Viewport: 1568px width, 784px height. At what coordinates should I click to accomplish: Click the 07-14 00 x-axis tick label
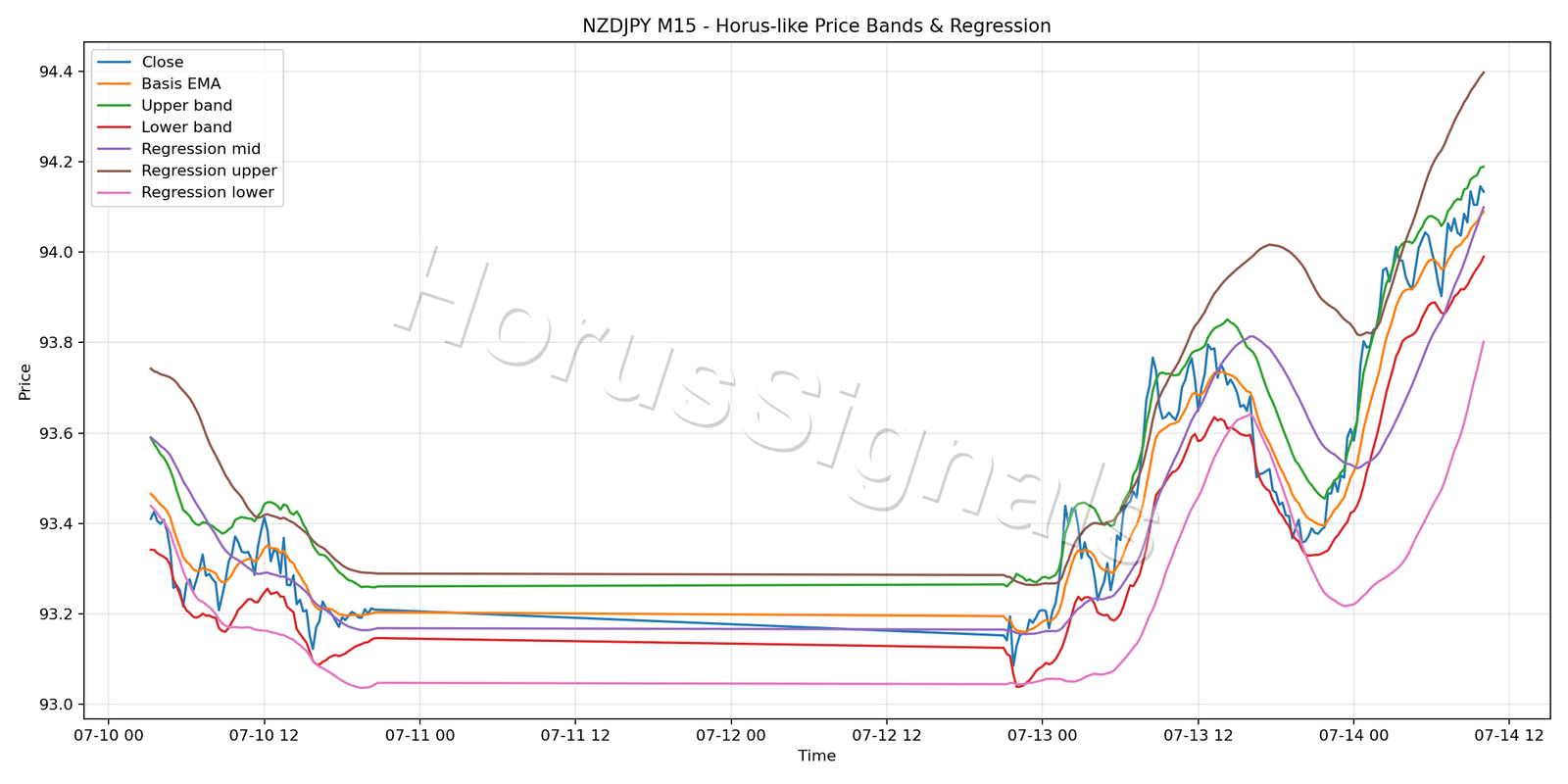click(1353, 735)
